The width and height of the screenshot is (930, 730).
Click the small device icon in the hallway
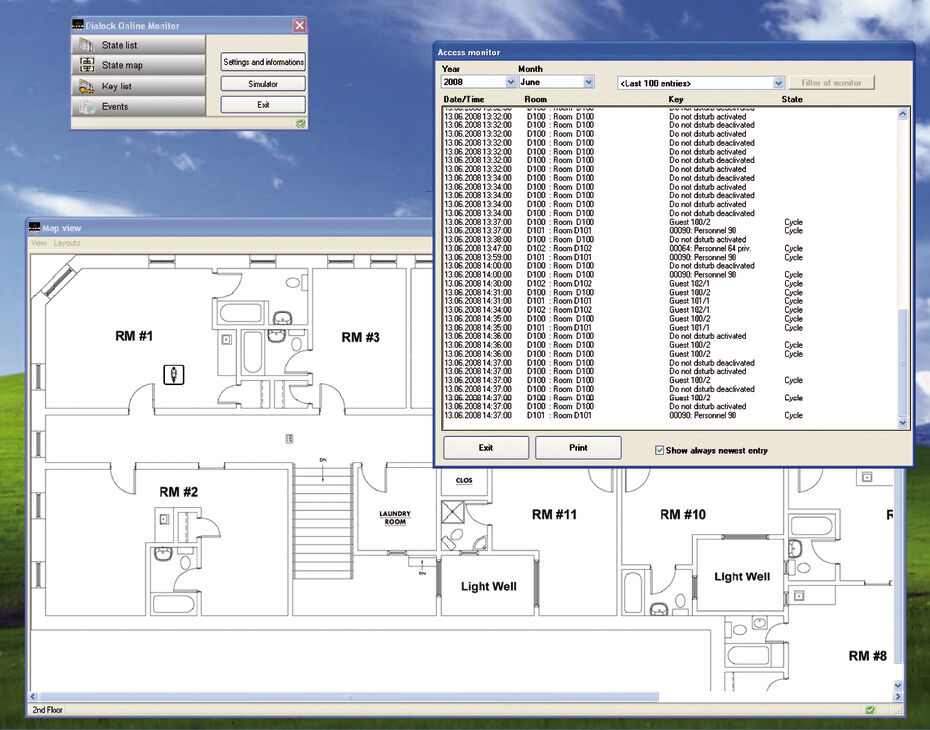(x=289, y=438)
